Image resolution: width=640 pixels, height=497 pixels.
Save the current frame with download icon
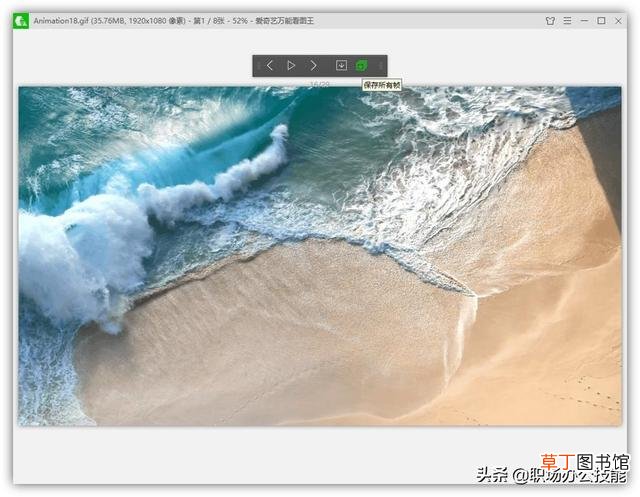point(341,65)
